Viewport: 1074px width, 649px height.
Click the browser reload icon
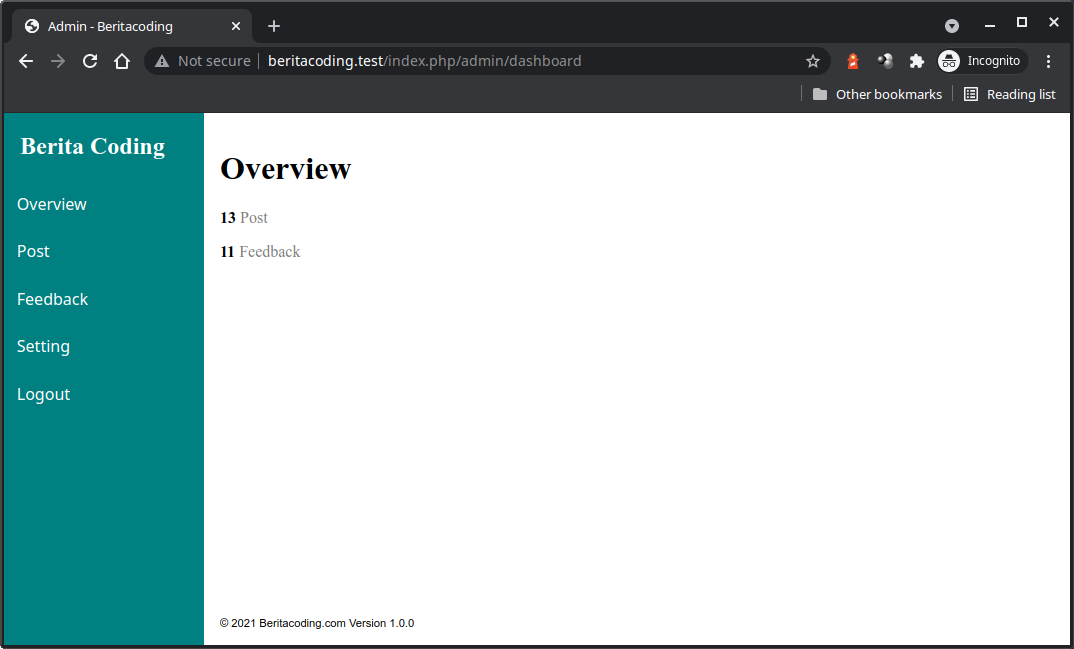coord(89,61)
